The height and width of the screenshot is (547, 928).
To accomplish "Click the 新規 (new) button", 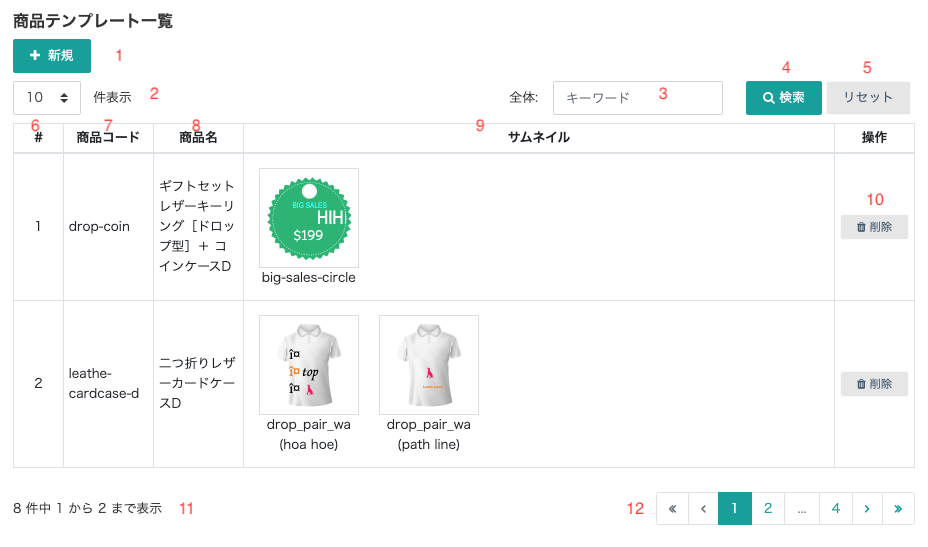I will point(52,56).
